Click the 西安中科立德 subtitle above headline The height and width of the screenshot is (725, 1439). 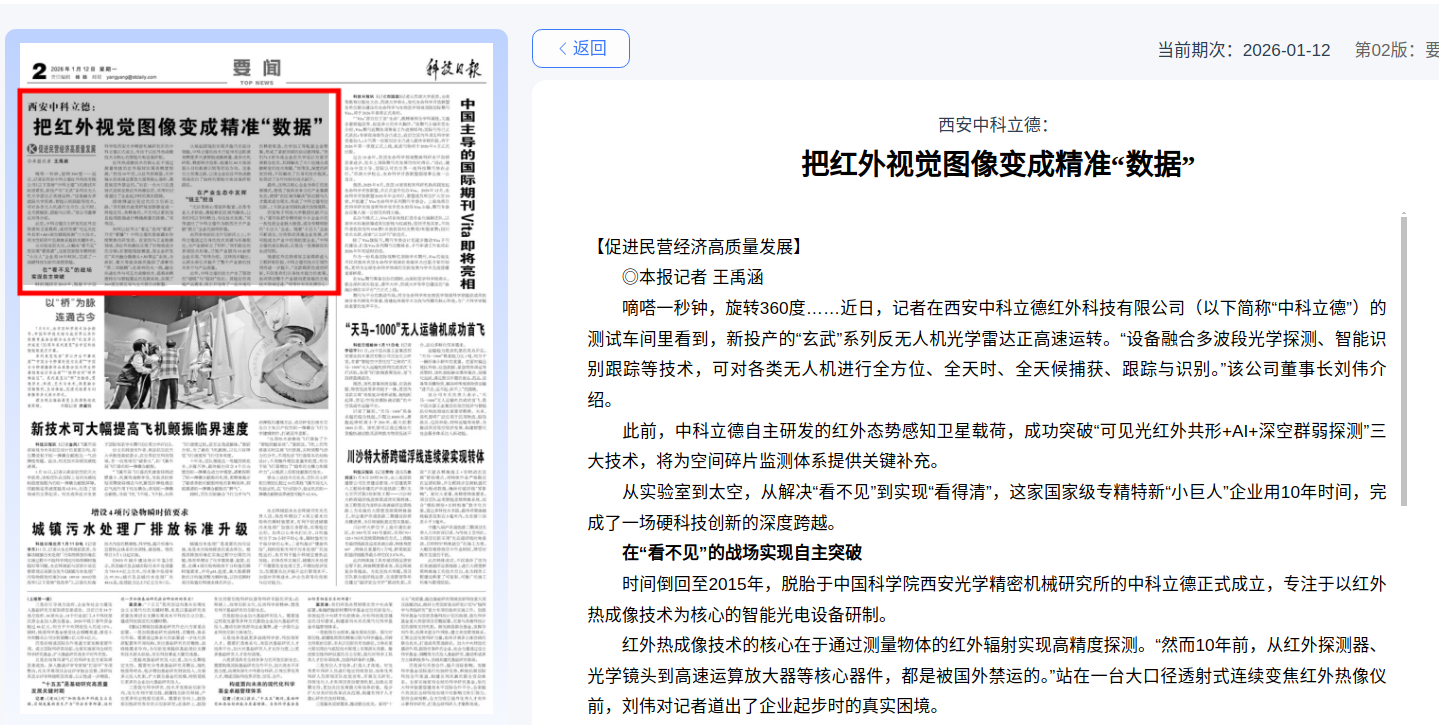pyautogui.click(x=992, y=125)
